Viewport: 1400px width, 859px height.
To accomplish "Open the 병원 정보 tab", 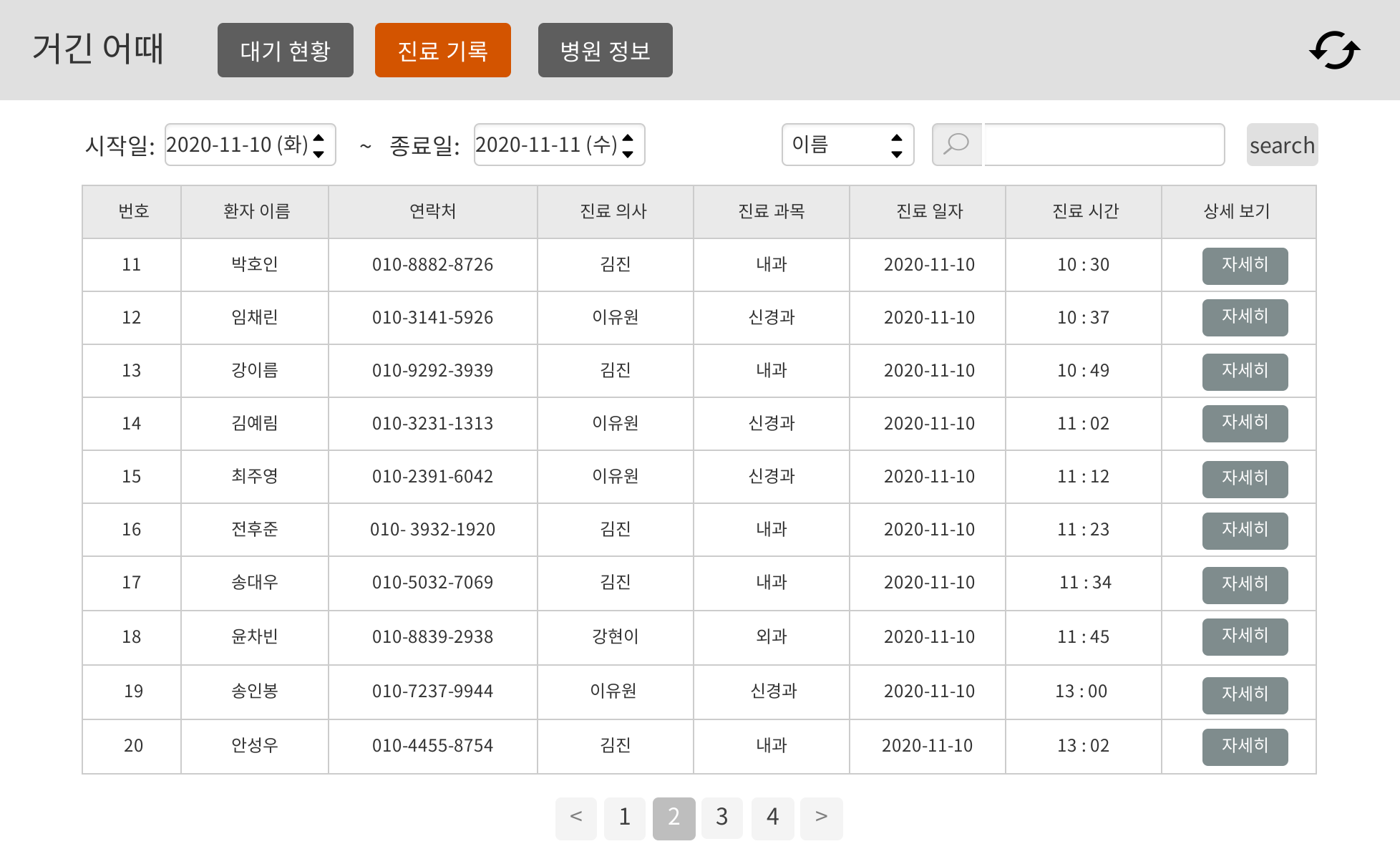I will click(x=605, y=50).
